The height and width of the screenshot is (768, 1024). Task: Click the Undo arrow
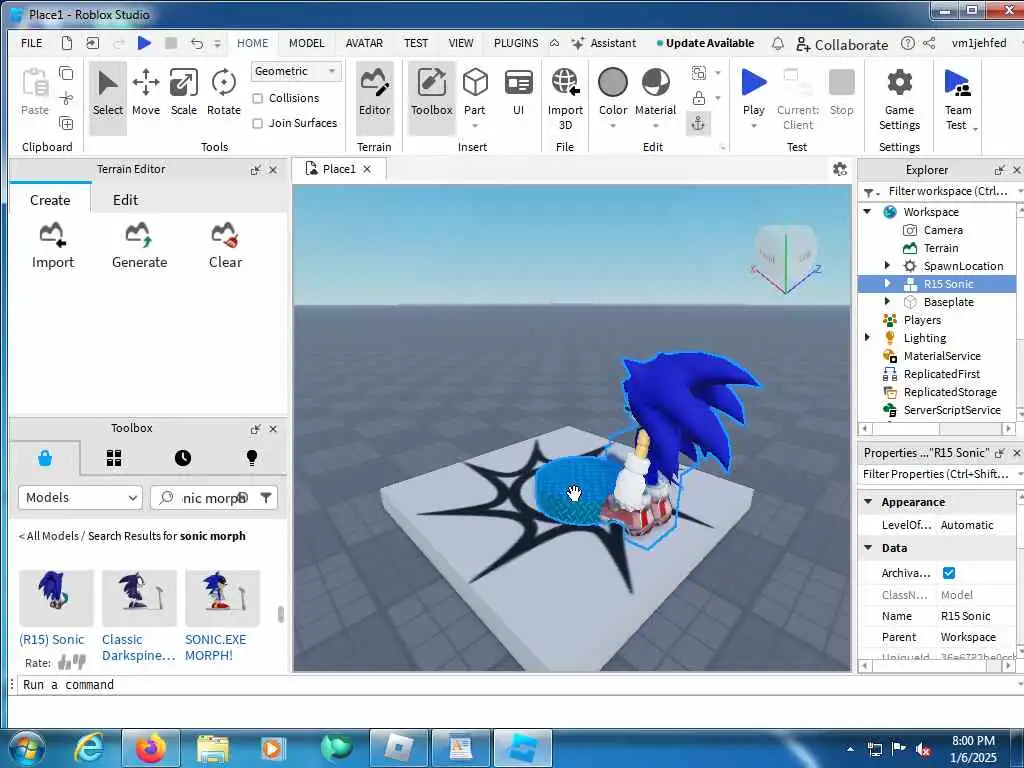click(x=197, y=43)
